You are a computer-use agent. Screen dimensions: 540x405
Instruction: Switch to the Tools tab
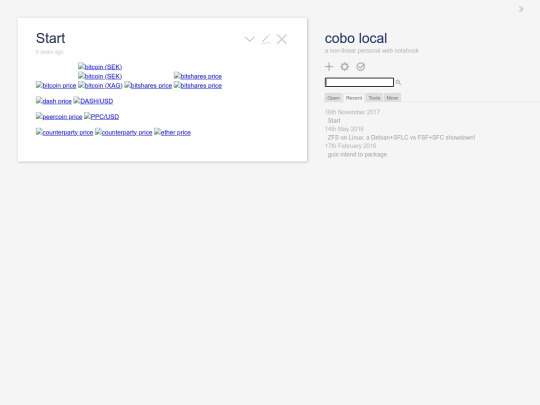(374, 98)
